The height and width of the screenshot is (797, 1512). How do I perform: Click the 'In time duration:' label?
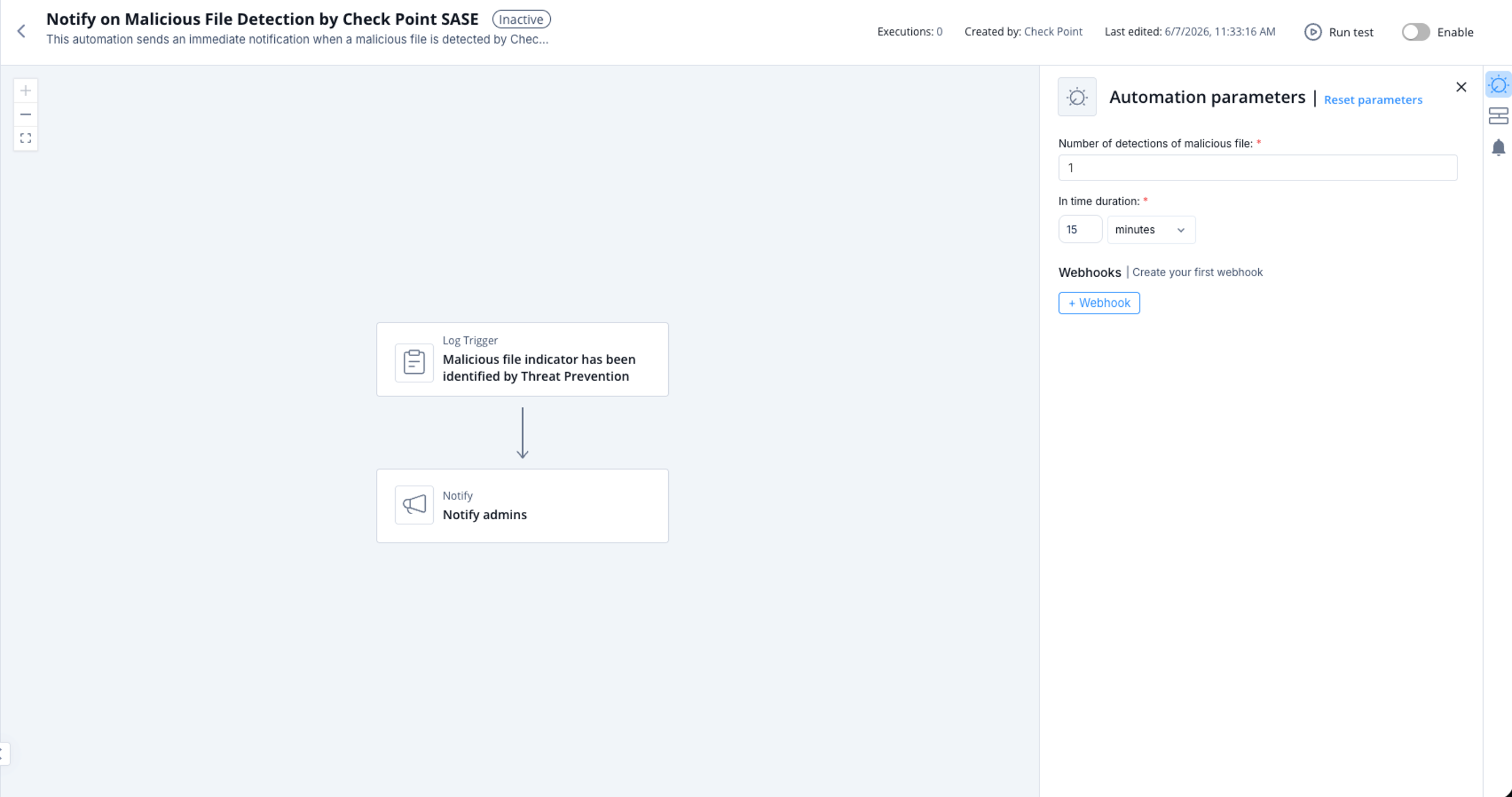coord(1099,202)
